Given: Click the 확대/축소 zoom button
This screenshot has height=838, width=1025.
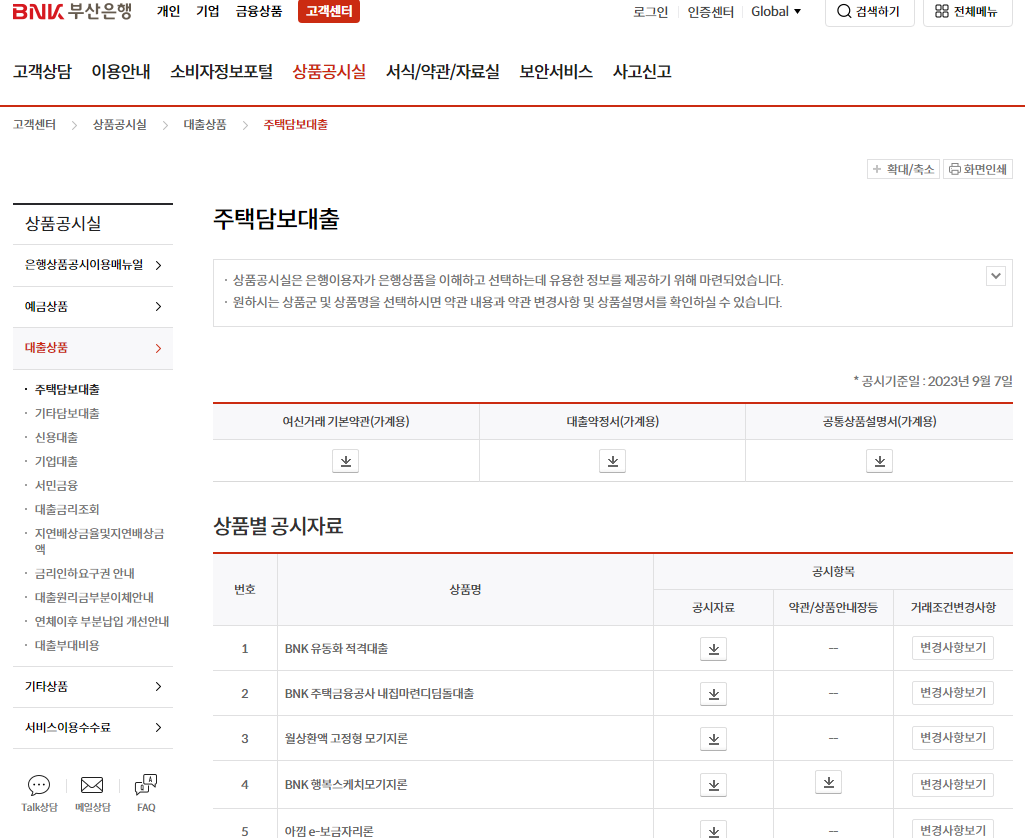Looking at the screenshot, I should click(x=903, y=169).
